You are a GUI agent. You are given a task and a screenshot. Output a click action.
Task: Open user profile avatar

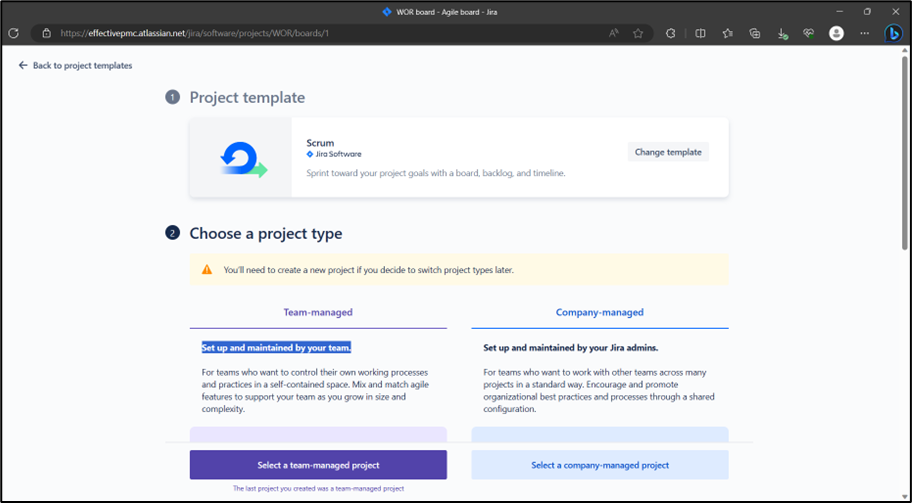(836, 33)
